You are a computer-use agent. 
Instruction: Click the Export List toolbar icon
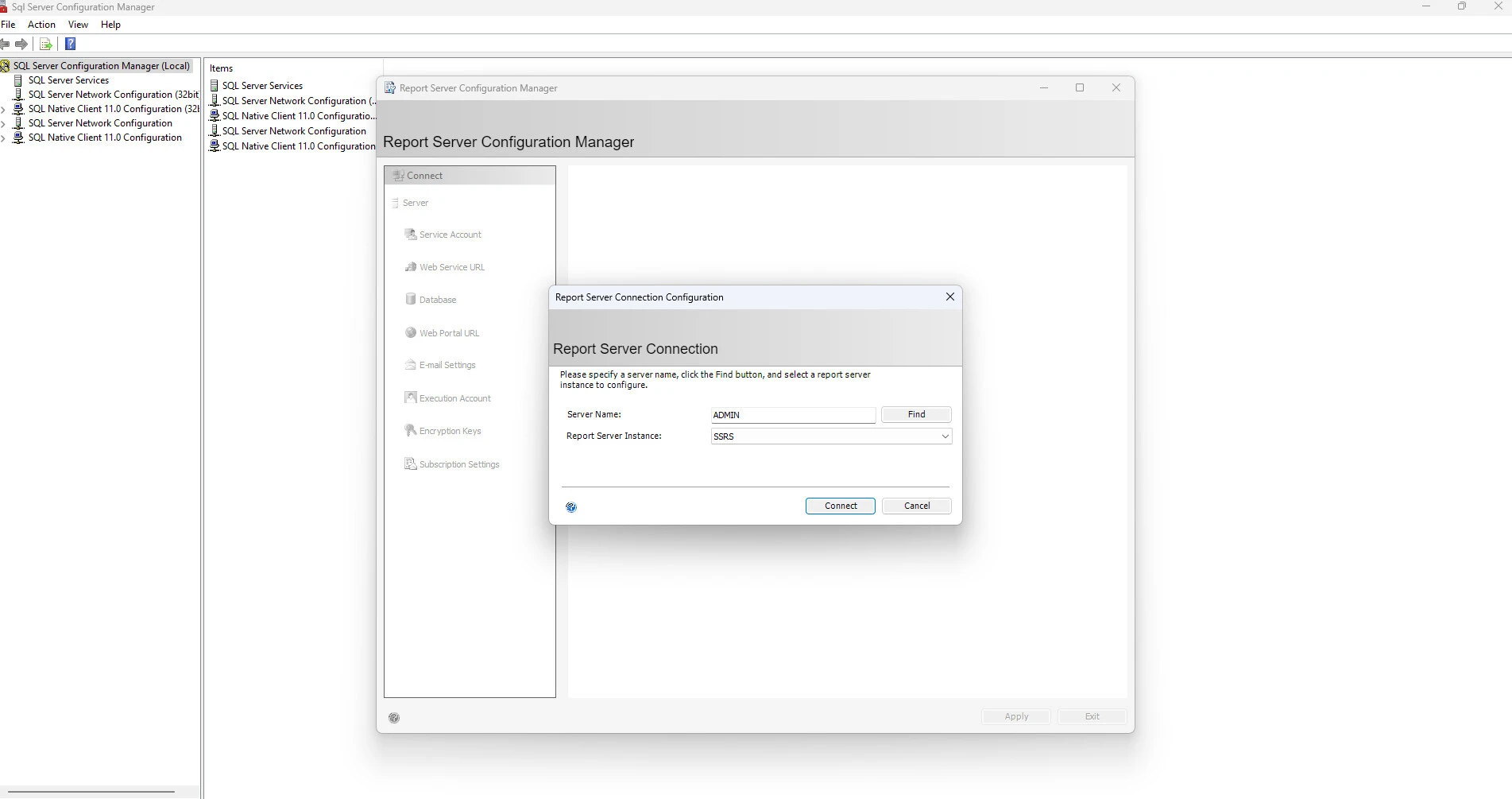pyautogui.click(x=46, y=45)
